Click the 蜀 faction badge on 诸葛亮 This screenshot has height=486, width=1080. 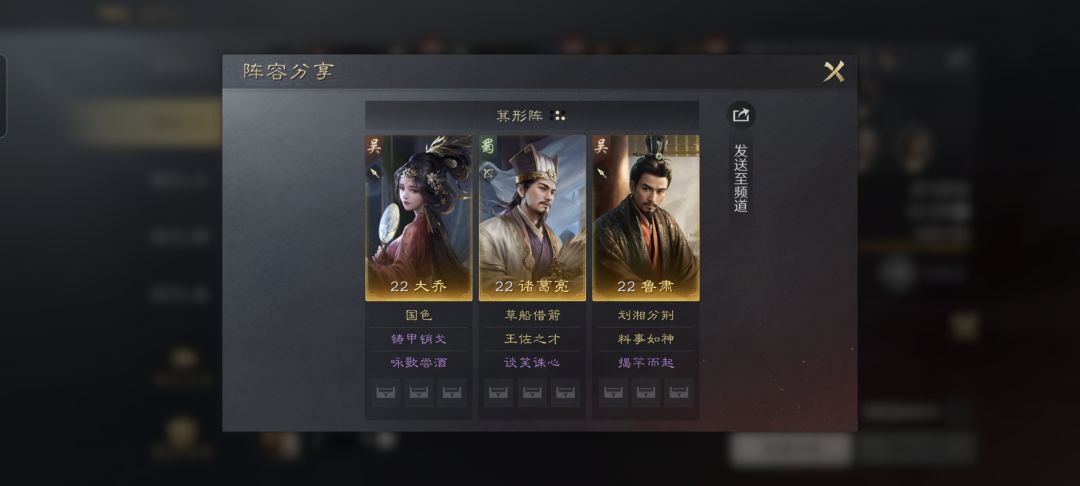(488, 146)
